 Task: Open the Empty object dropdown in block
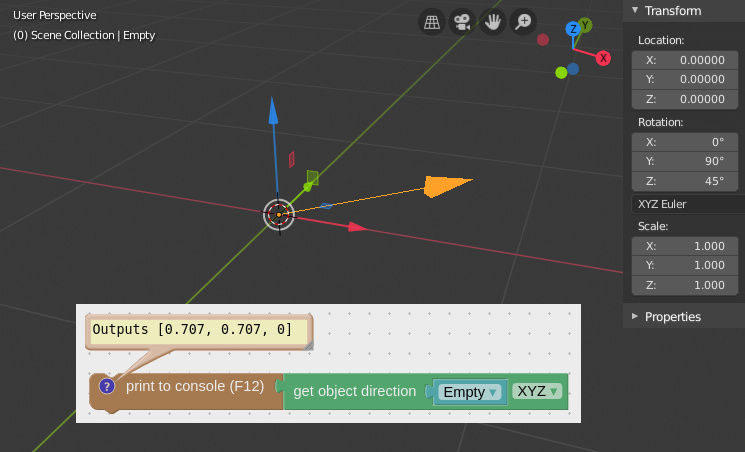coord(470,392)
